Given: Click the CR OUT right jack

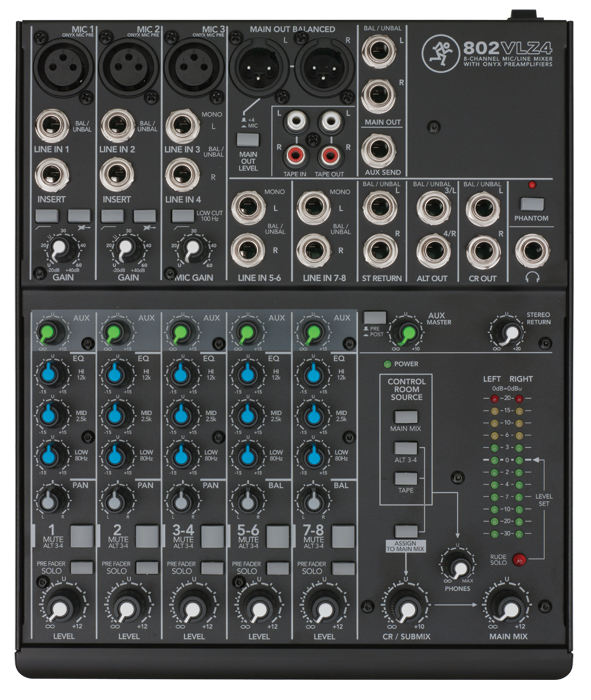Looking at the screenshot, I should pos(483,251).
